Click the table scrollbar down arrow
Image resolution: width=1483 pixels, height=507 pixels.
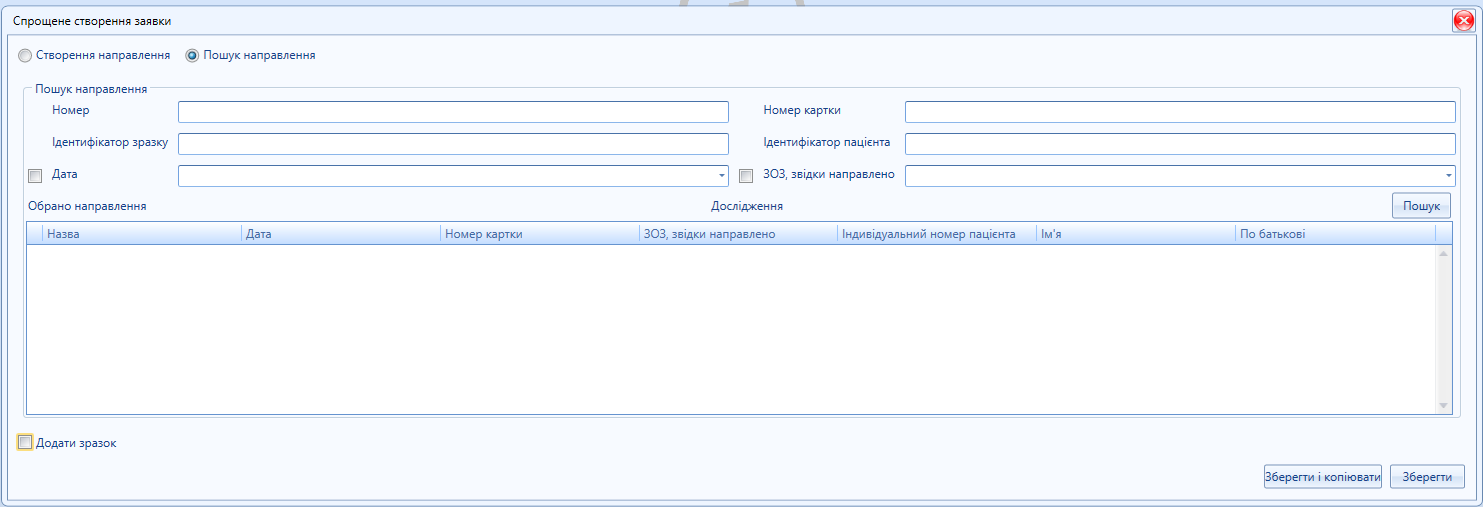point(1443,405)
